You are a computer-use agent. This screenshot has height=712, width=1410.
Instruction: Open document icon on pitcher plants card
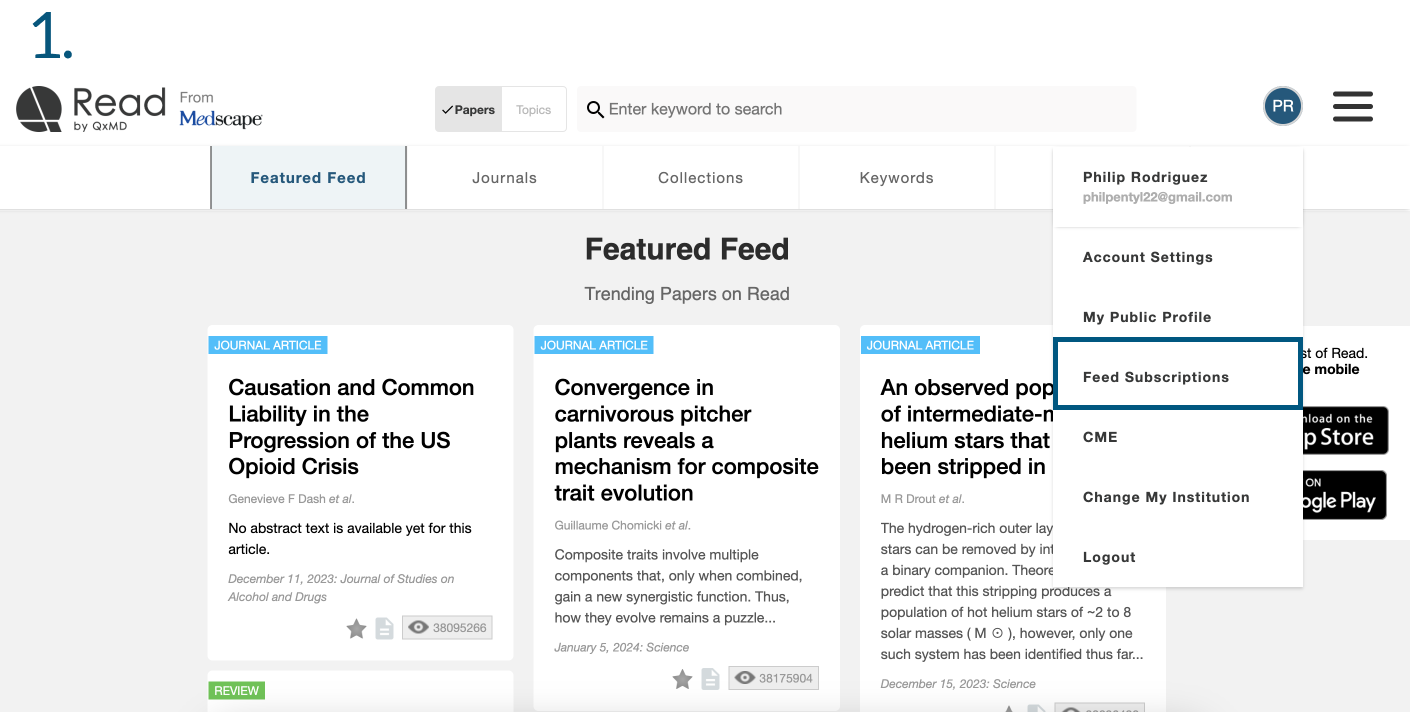(710, 679)
